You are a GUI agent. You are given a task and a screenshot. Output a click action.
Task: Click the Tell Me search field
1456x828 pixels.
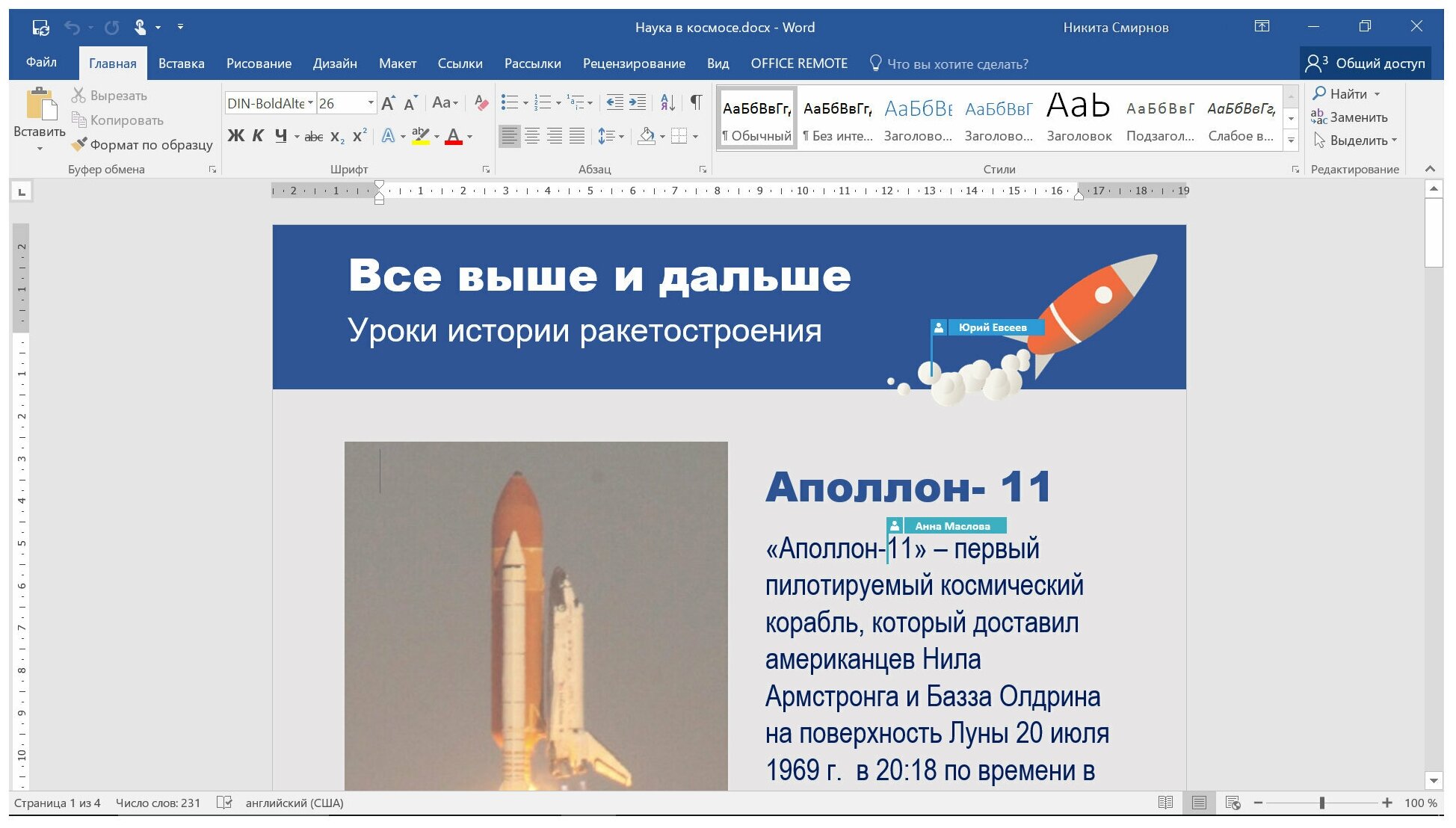[957, 64]
